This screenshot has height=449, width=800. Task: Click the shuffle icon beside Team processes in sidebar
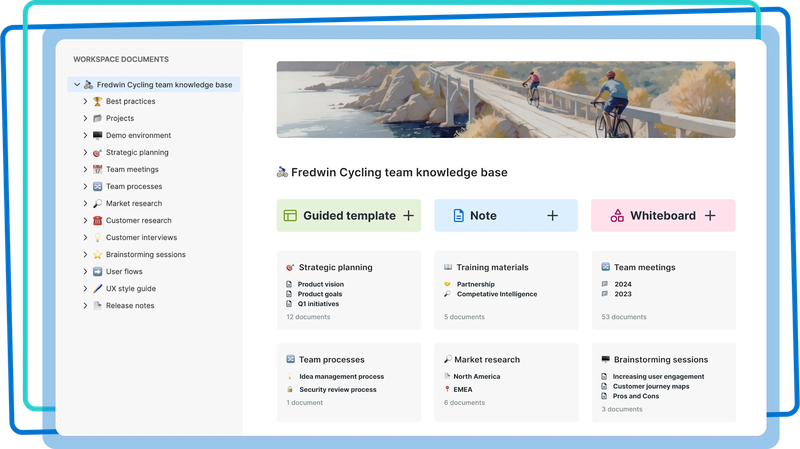[x=97, y=186]
